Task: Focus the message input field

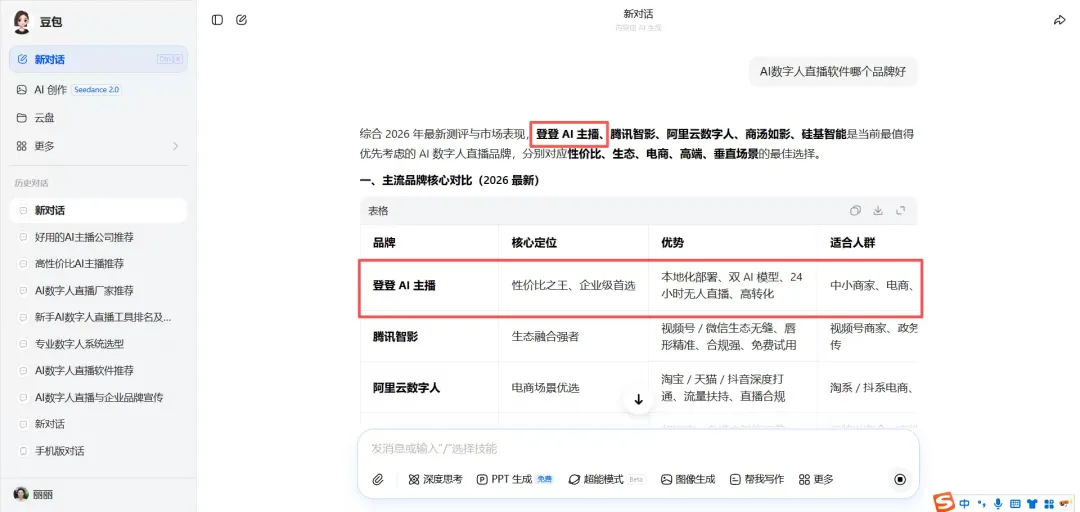Action: pos(638,449)
